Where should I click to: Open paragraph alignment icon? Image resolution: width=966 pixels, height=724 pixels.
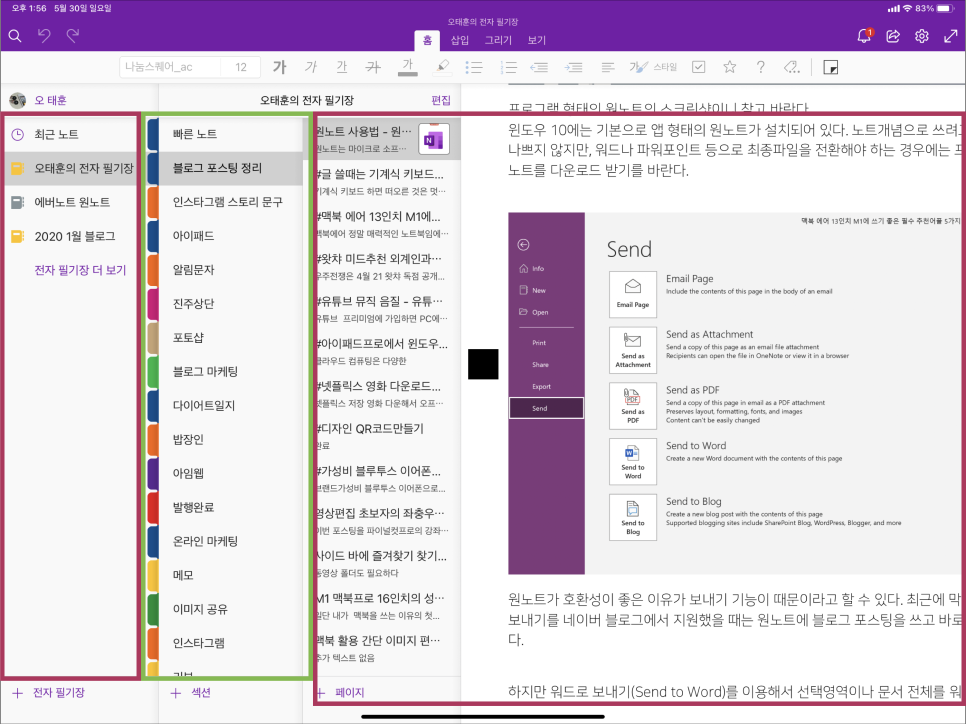tap(607, 67)
